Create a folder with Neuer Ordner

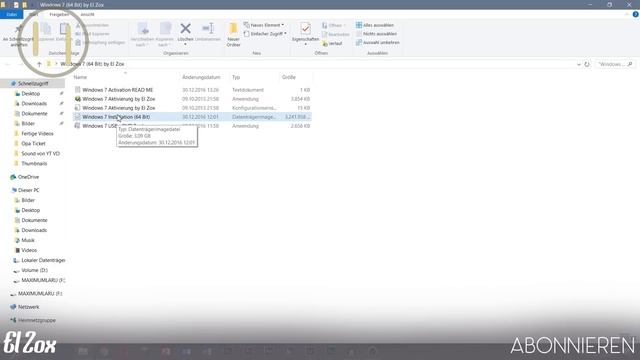tap(233, 35)
